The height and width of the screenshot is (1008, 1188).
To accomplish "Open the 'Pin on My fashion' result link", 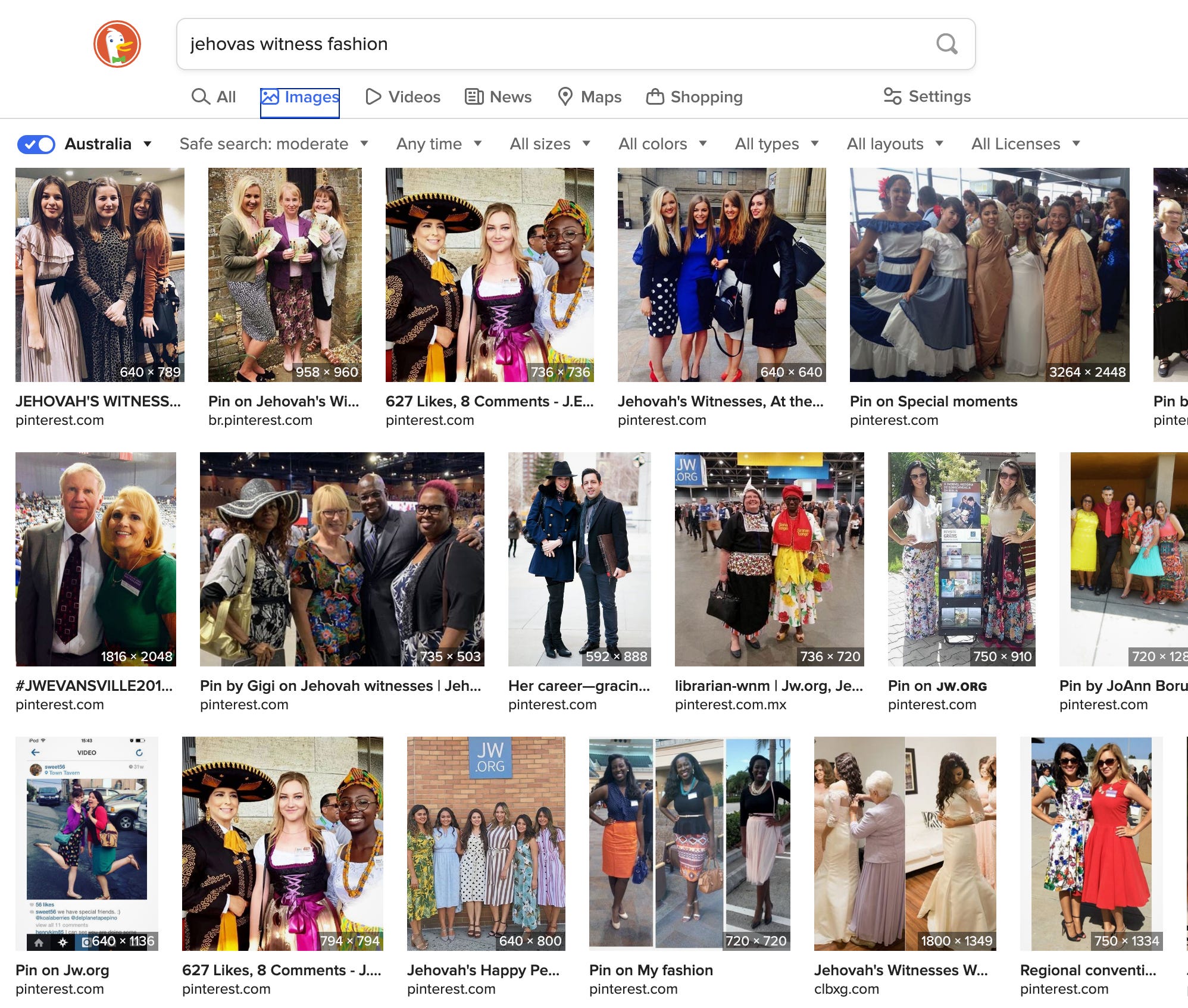I will click(x=651, y=970).
